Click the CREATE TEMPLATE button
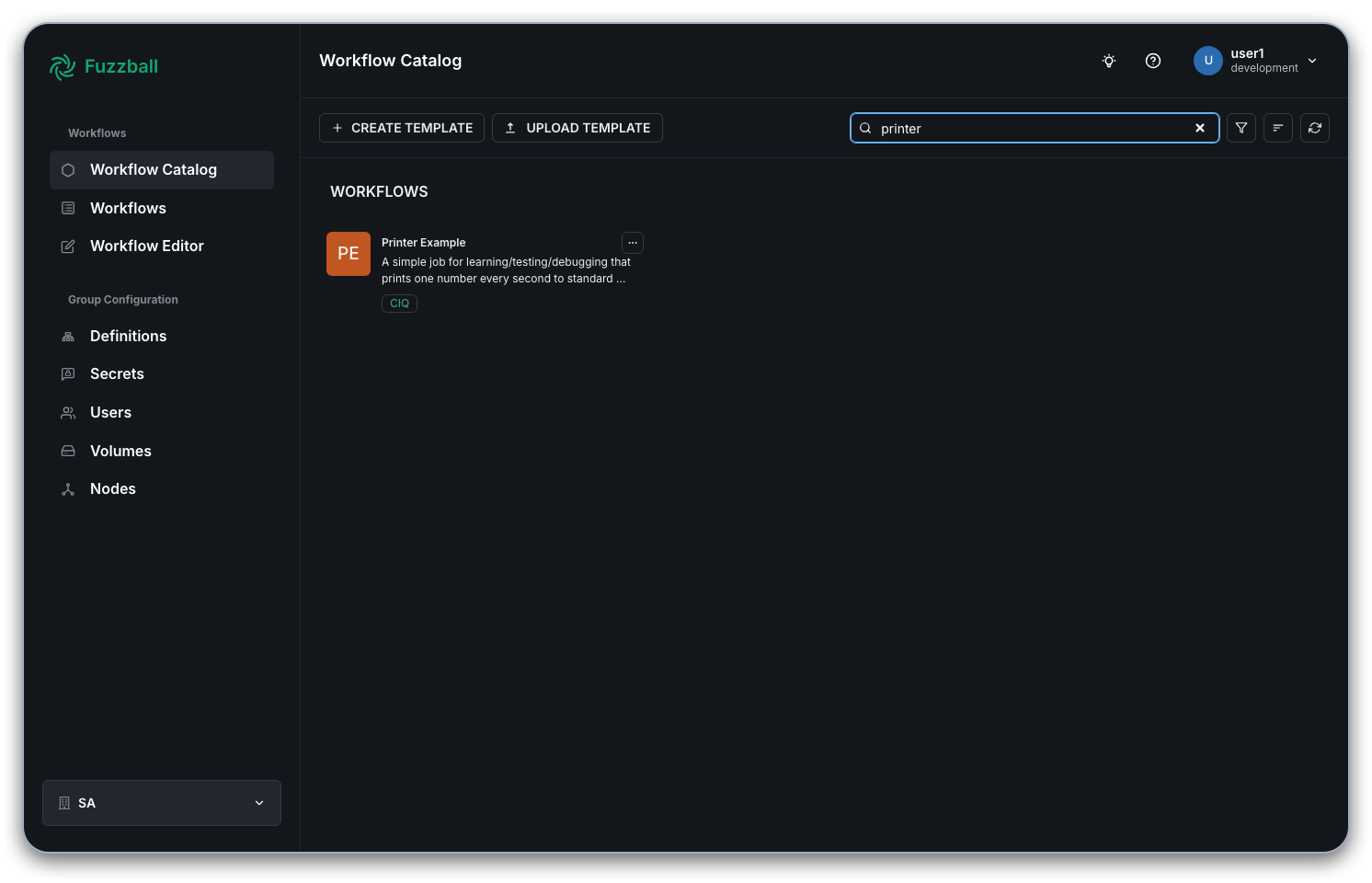Viewport: 1372px width, 883px height. (x=401, y=128)
